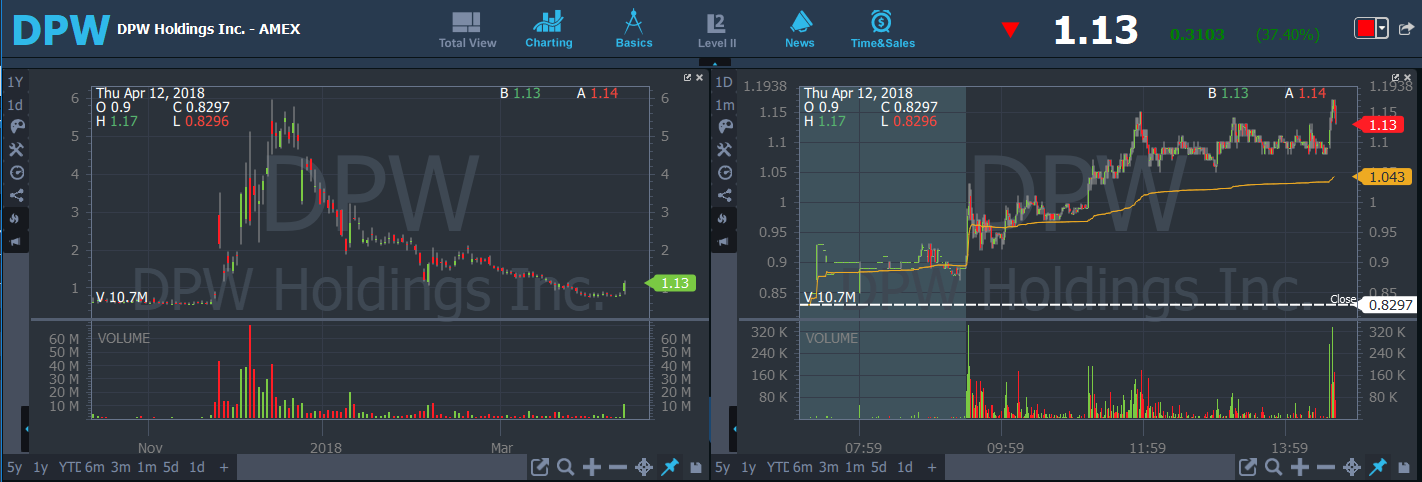Screen dimensions: 1422x482
Task: Open the Level II window
Action: [717, 30]
